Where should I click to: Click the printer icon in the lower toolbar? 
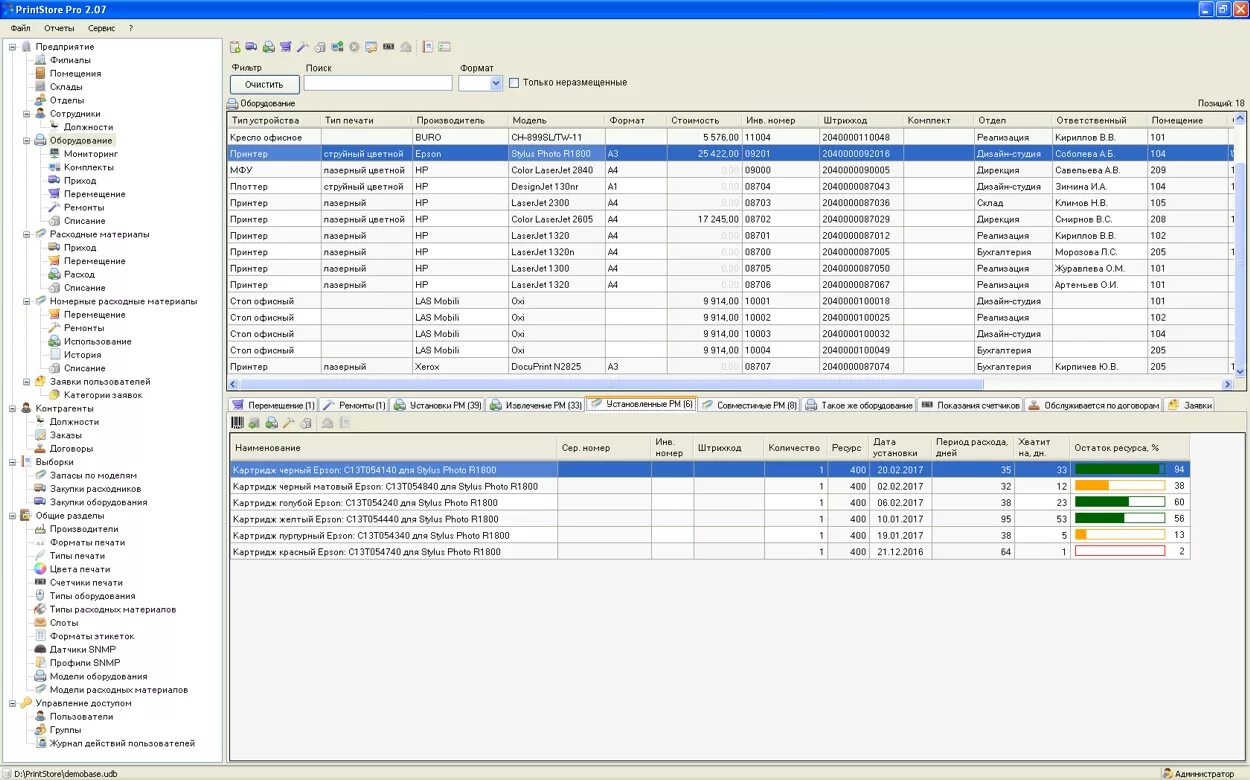tap(271, 423)
